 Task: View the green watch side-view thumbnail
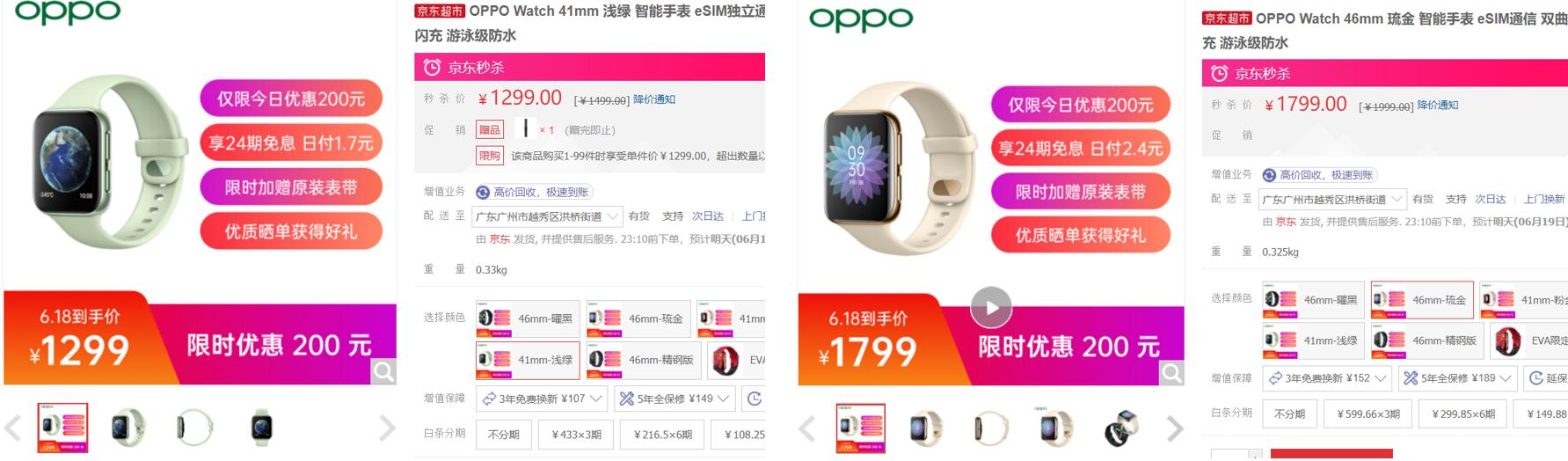pyautogui.click(x=194, y=428)
